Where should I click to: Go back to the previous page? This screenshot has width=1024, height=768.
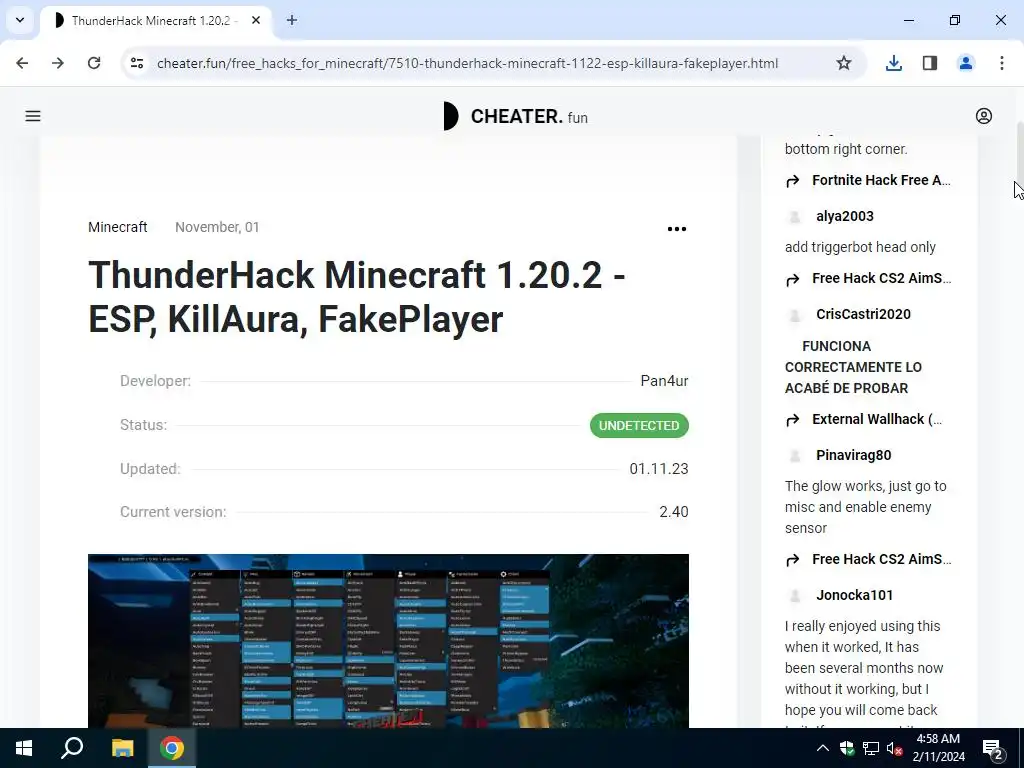point(22,63)
